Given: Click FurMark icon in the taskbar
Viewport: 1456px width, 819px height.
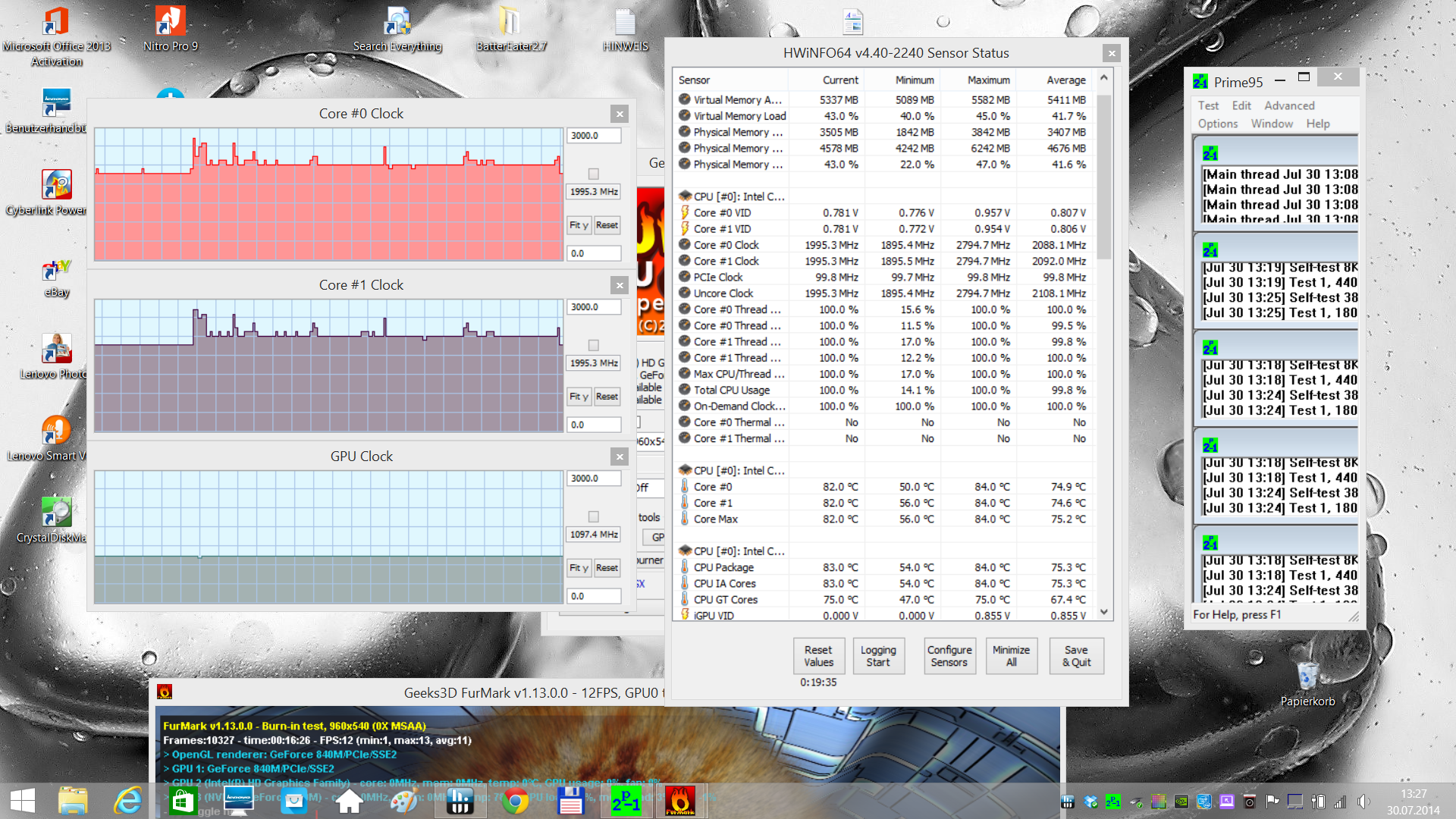Looking at the screenshot, I should (679, 800).
